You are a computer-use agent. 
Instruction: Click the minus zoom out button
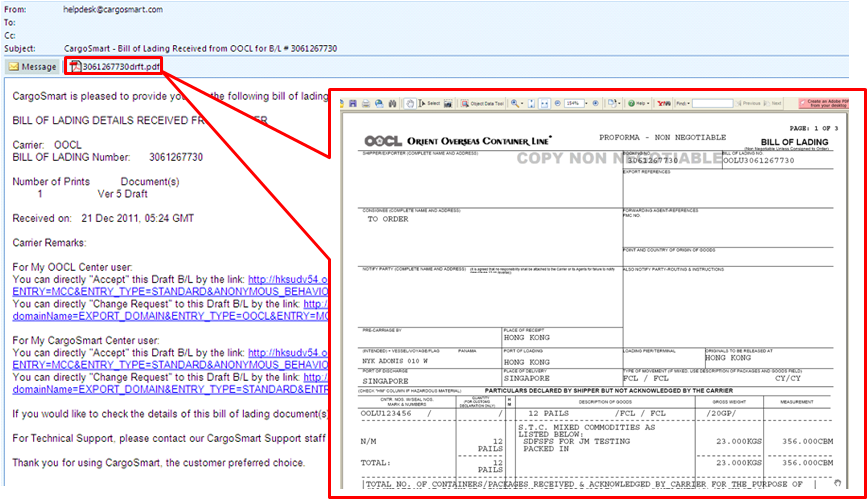point(560,103)
